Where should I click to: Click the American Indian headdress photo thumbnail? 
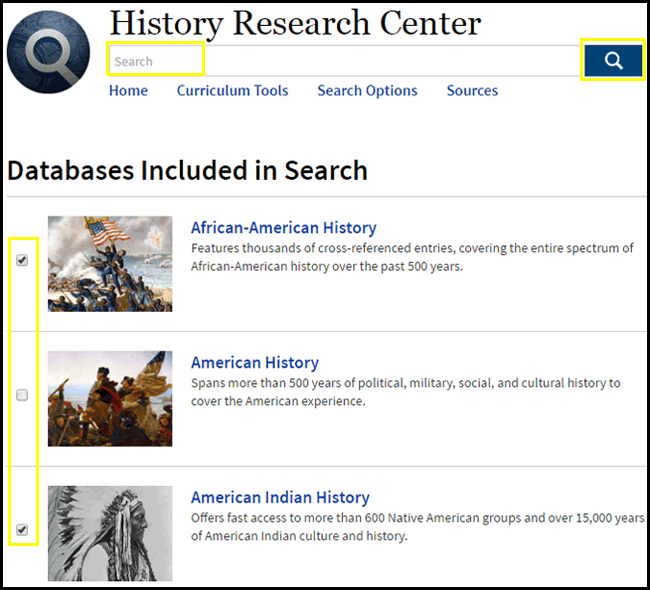(110, 533)
